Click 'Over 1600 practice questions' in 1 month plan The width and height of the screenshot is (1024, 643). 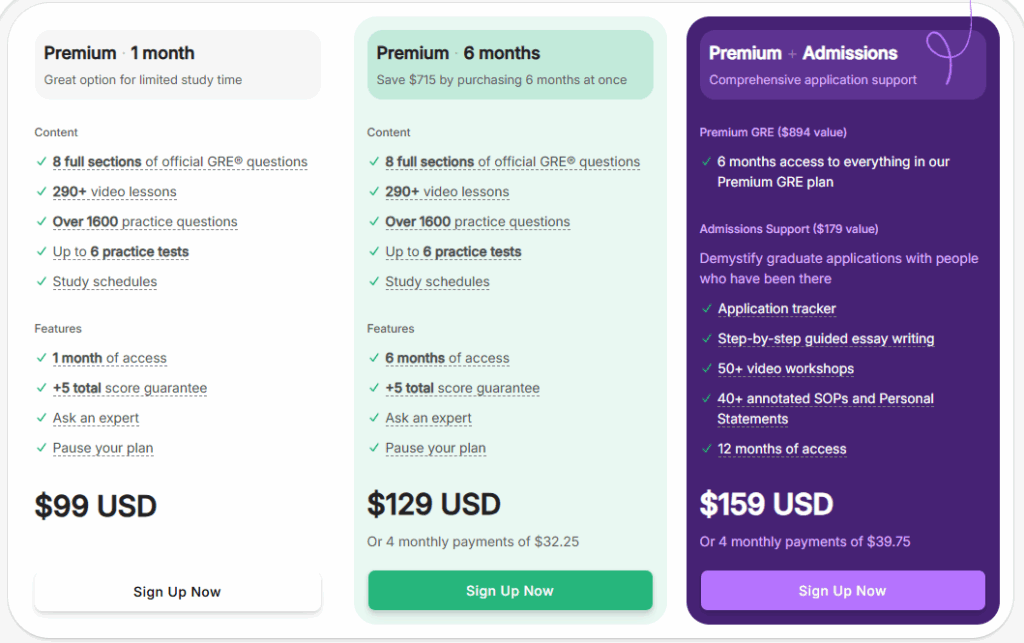pyautogui.click(x=145, y=222)
